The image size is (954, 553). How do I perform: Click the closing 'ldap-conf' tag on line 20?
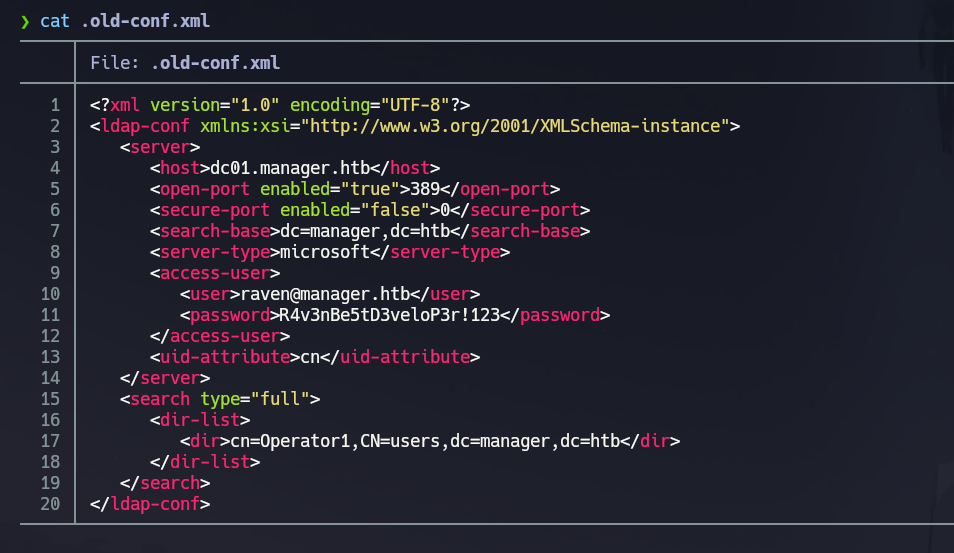click(150, 504)
